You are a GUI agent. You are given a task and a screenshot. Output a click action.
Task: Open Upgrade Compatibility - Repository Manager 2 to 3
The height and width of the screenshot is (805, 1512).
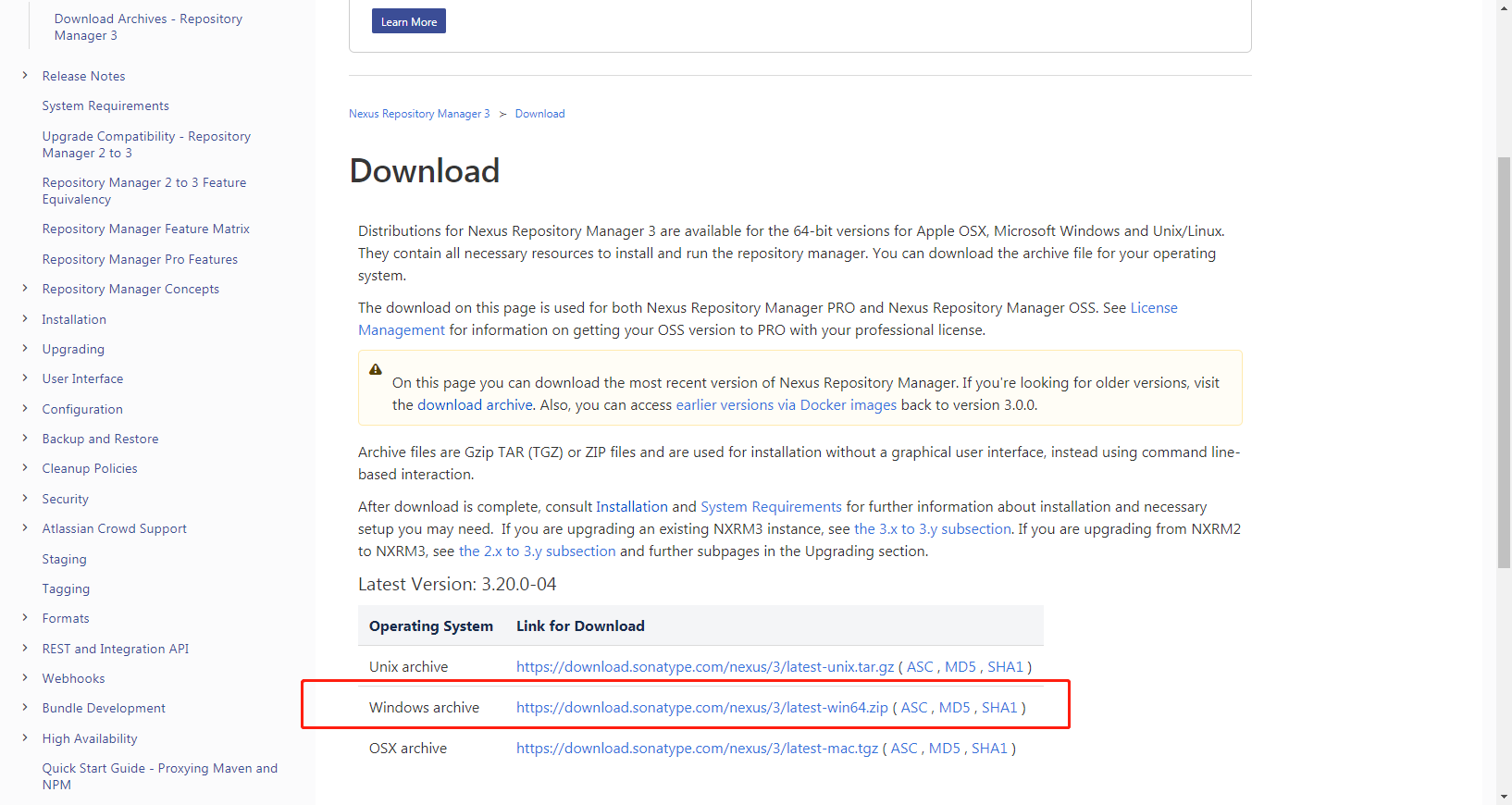[x=146, y=144]
